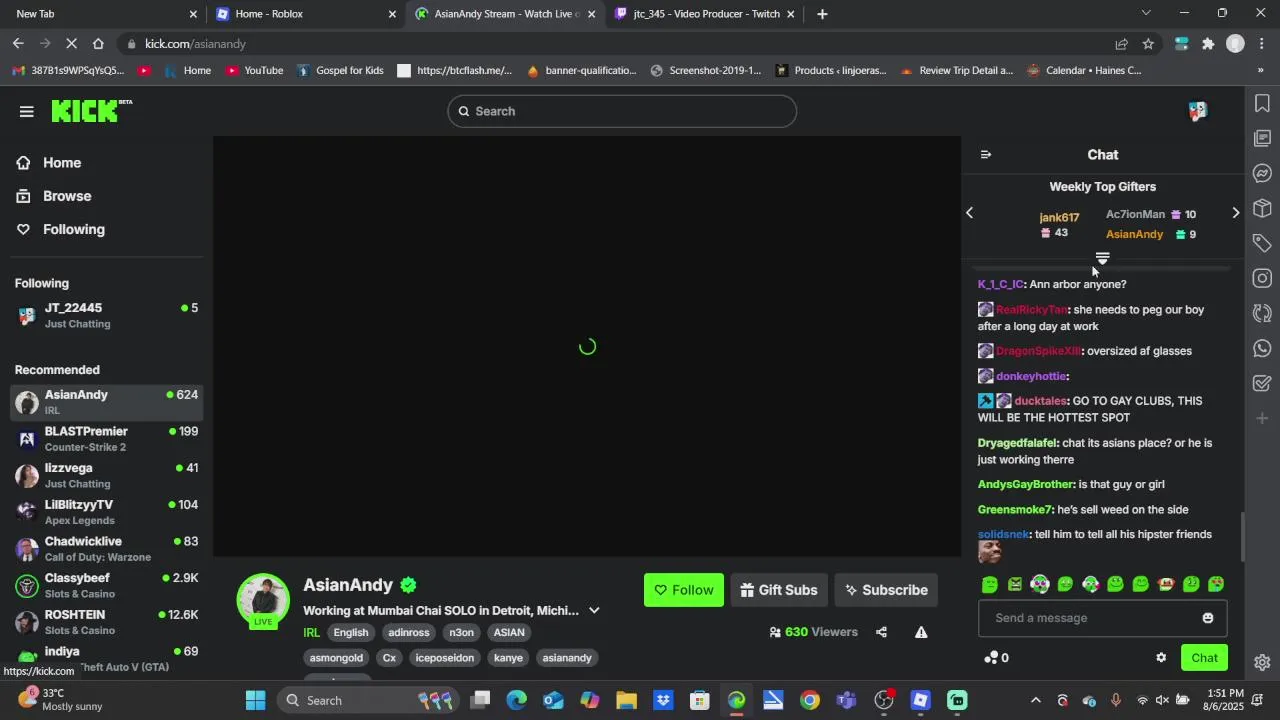Open ROSHTEIN recommended channel
The width and height of the screenshot is (1280, 720).
click(x=106, y=622)
